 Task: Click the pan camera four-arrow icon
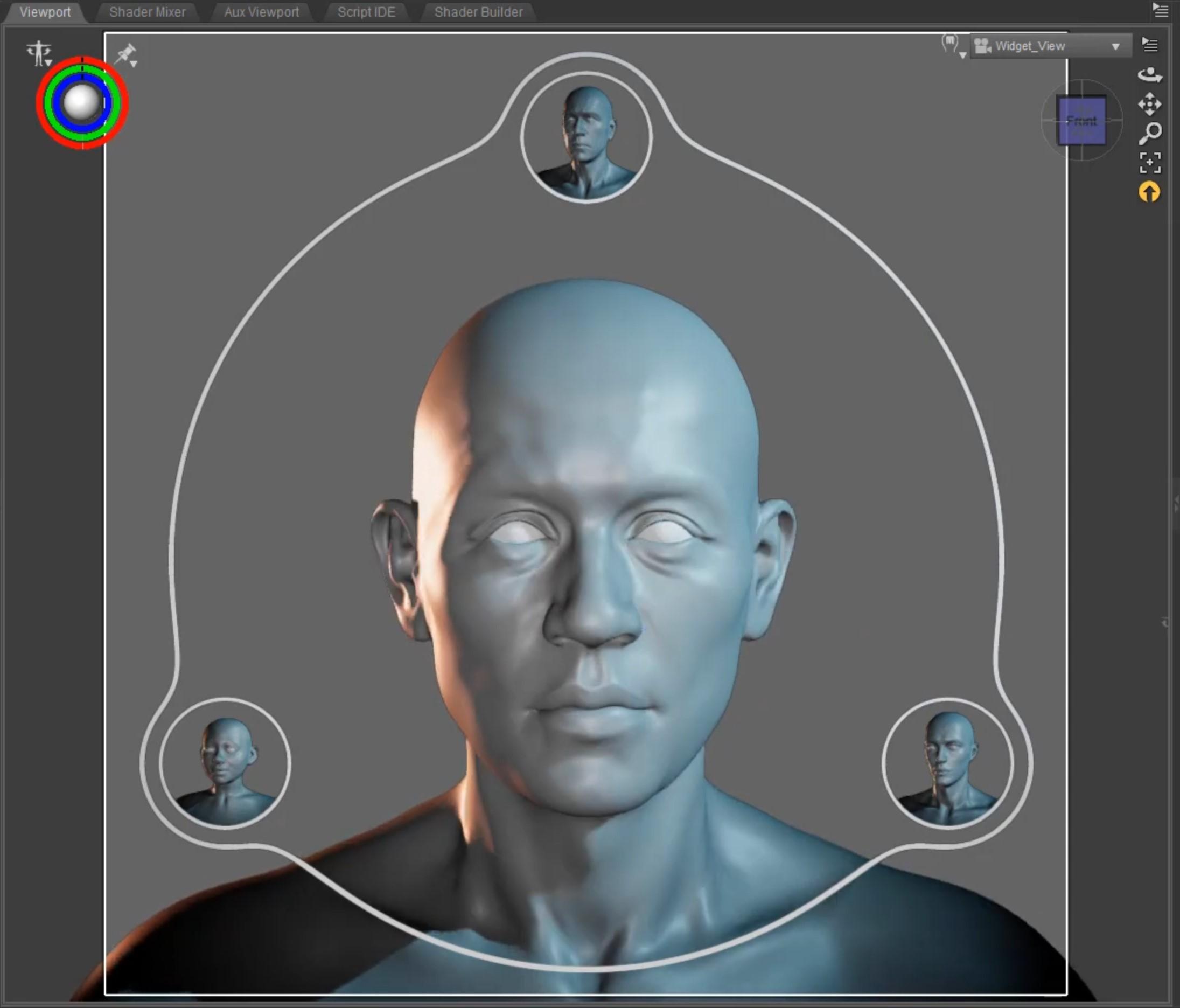click(1149, 105)
